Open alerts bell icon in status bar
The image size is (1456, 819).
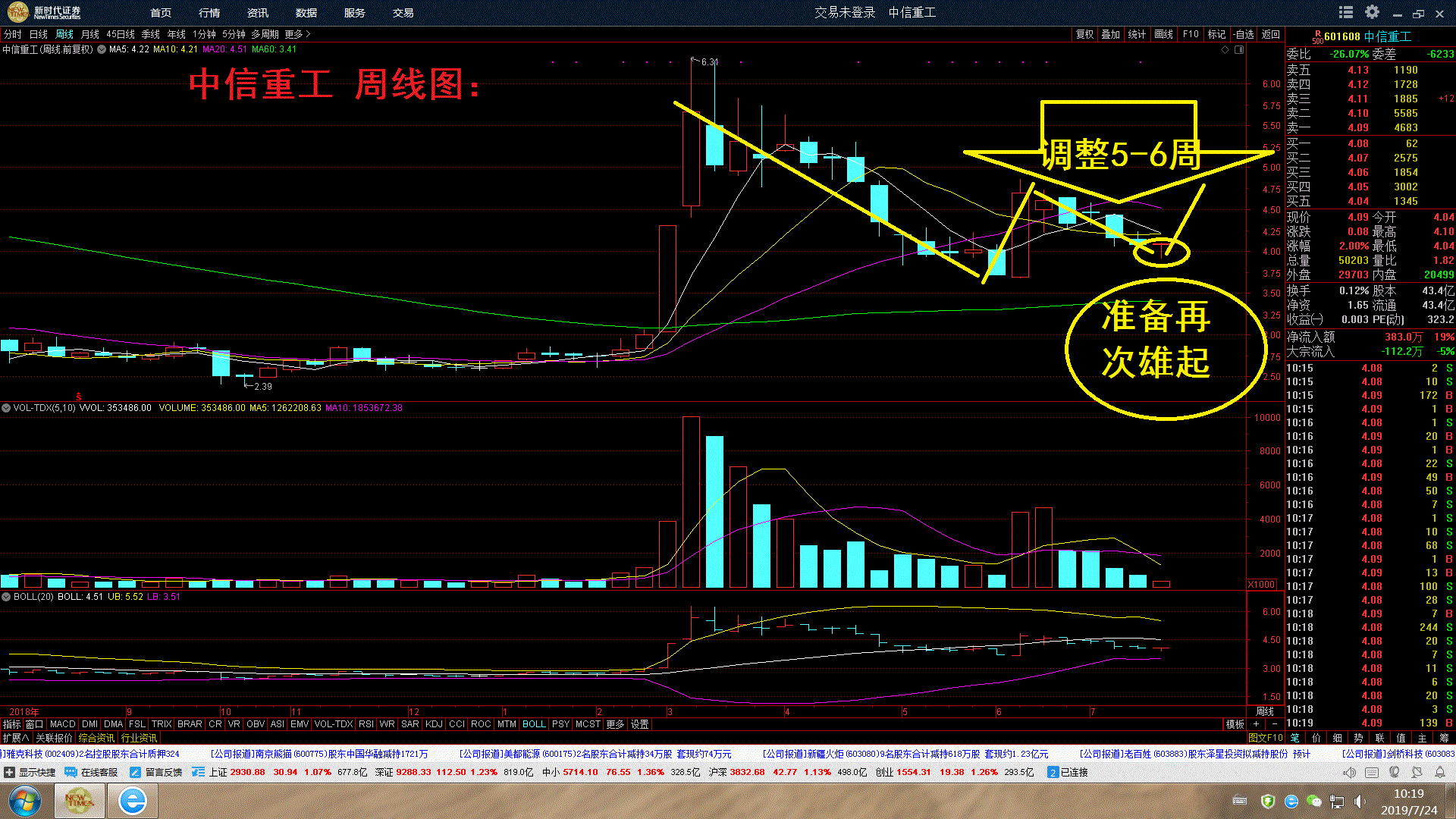pos(1439,772)
